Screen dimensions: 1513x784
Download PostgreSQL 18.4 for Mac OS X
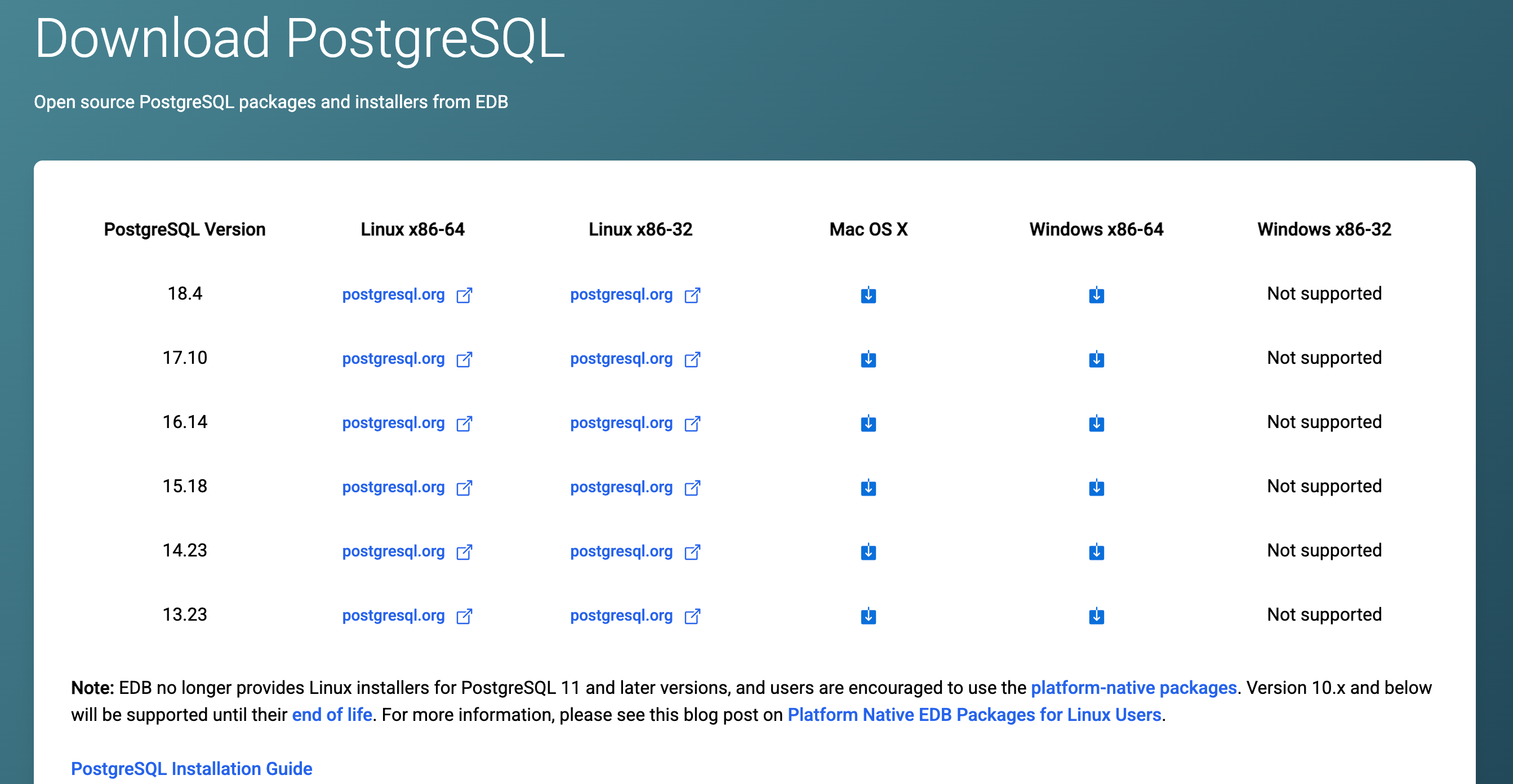[x=868, y=294]
